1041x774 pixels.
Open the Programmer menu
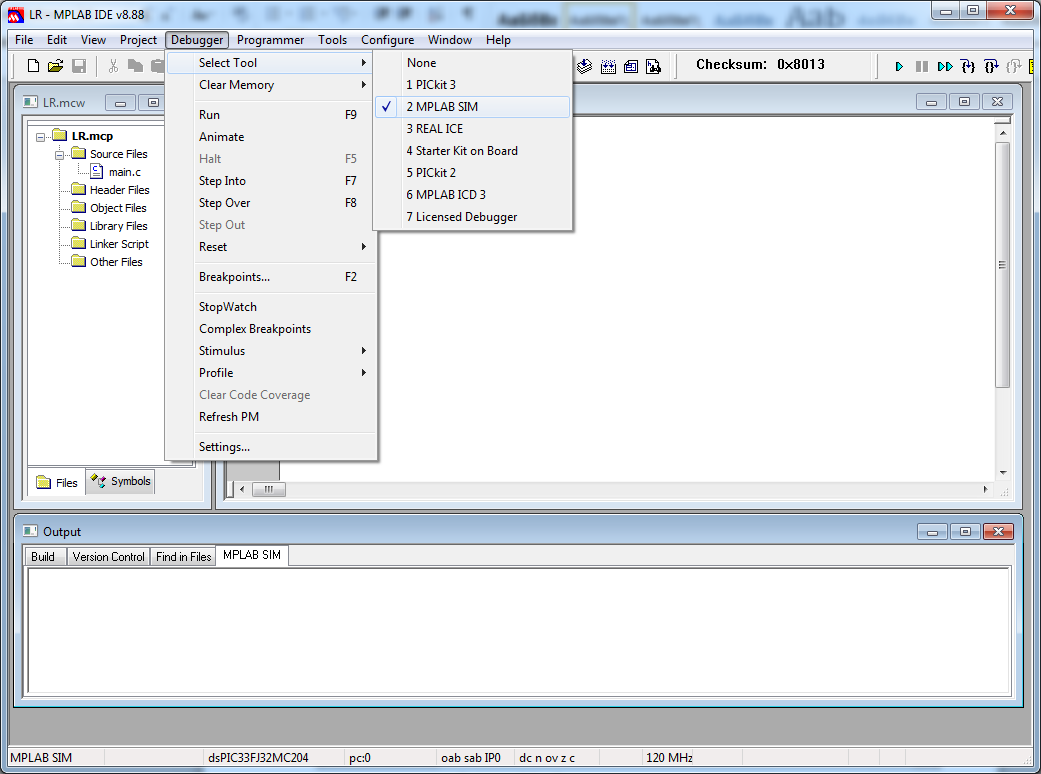pyautogui.click(x=270, y=40)
